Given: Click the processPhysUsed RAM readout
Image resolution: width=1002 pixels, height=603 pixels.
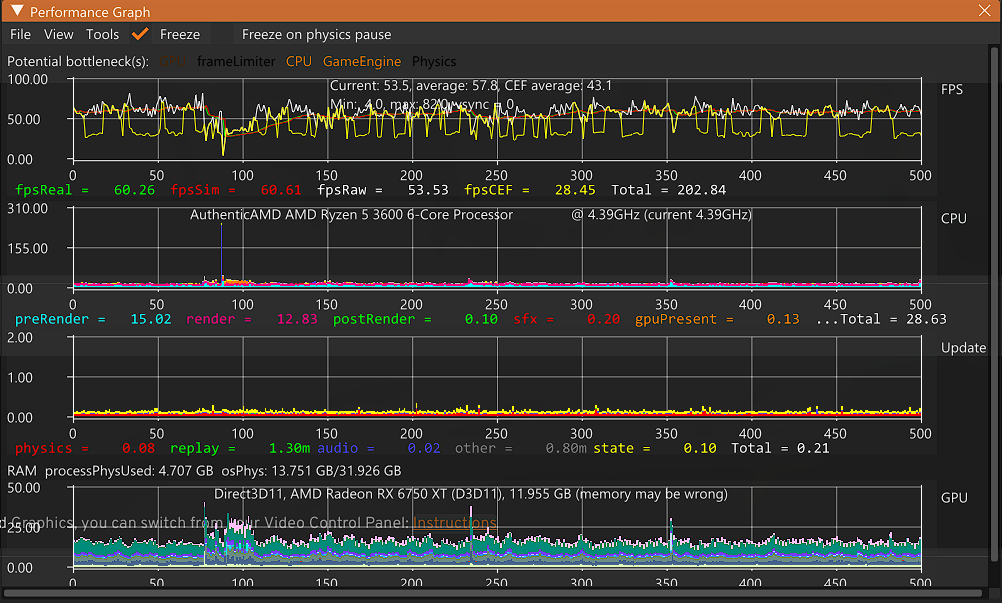Looking at the screenshot, I should click(x=129, y=471).
